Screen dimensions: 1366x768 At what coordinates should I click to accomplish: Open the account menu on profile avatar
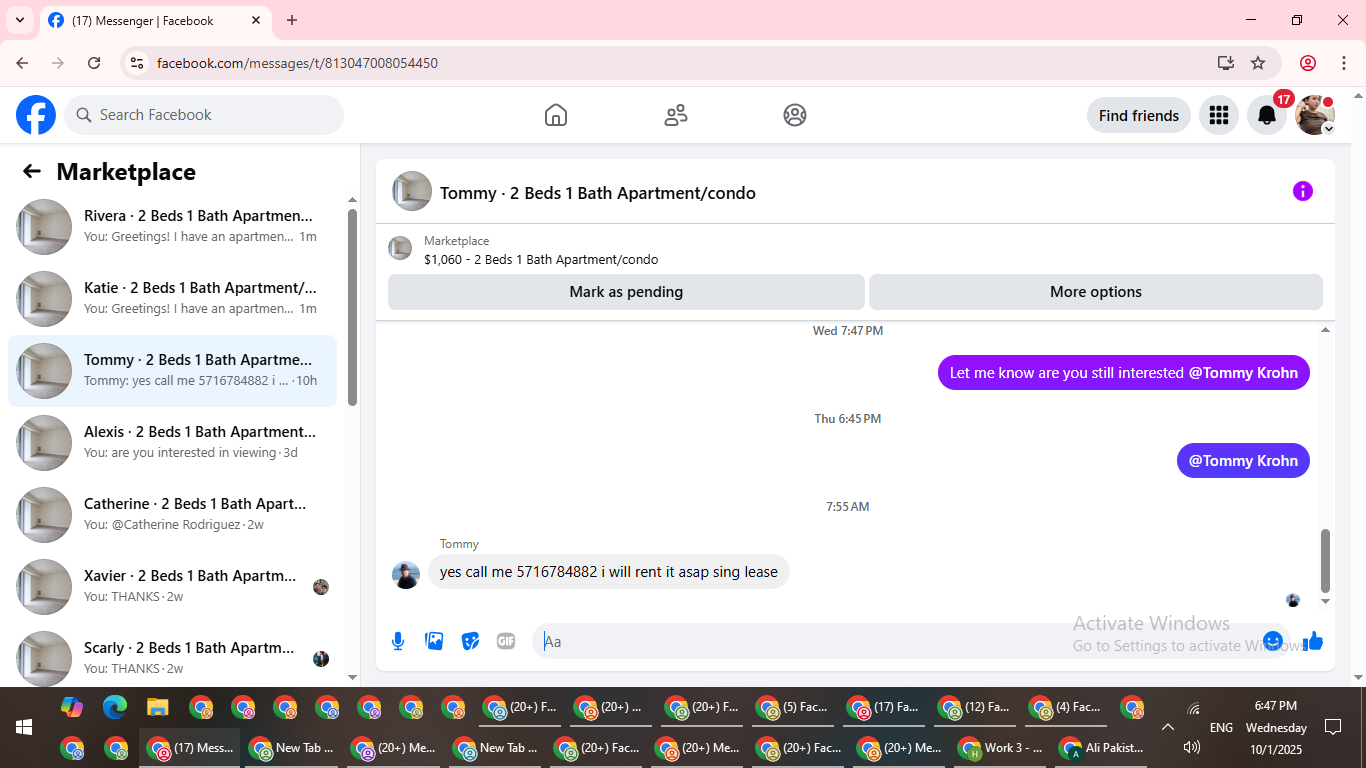point(1315,115)
